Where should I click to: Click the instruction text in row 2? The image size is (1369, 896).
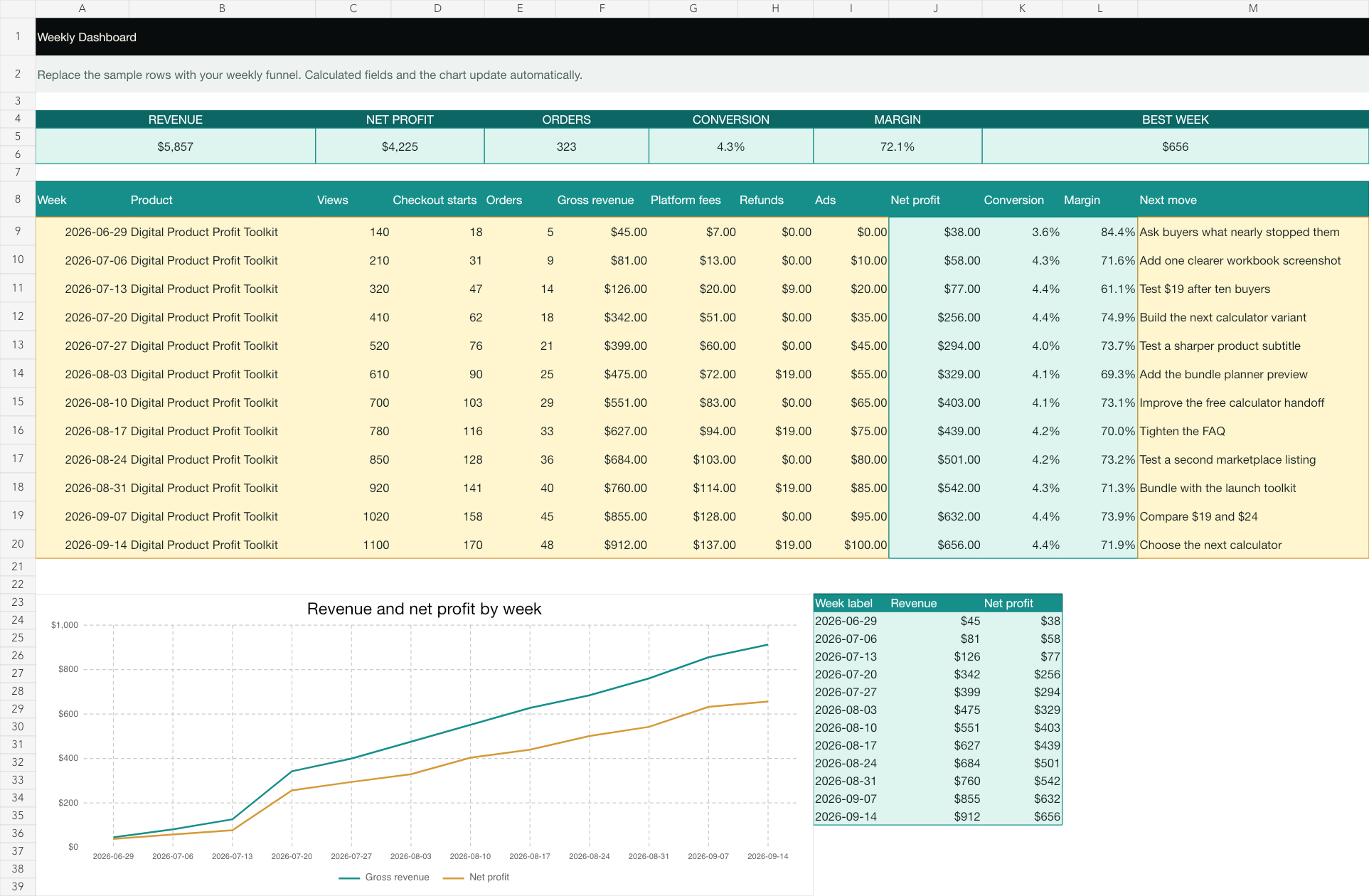pyautogui.click(x=309, y=75)
